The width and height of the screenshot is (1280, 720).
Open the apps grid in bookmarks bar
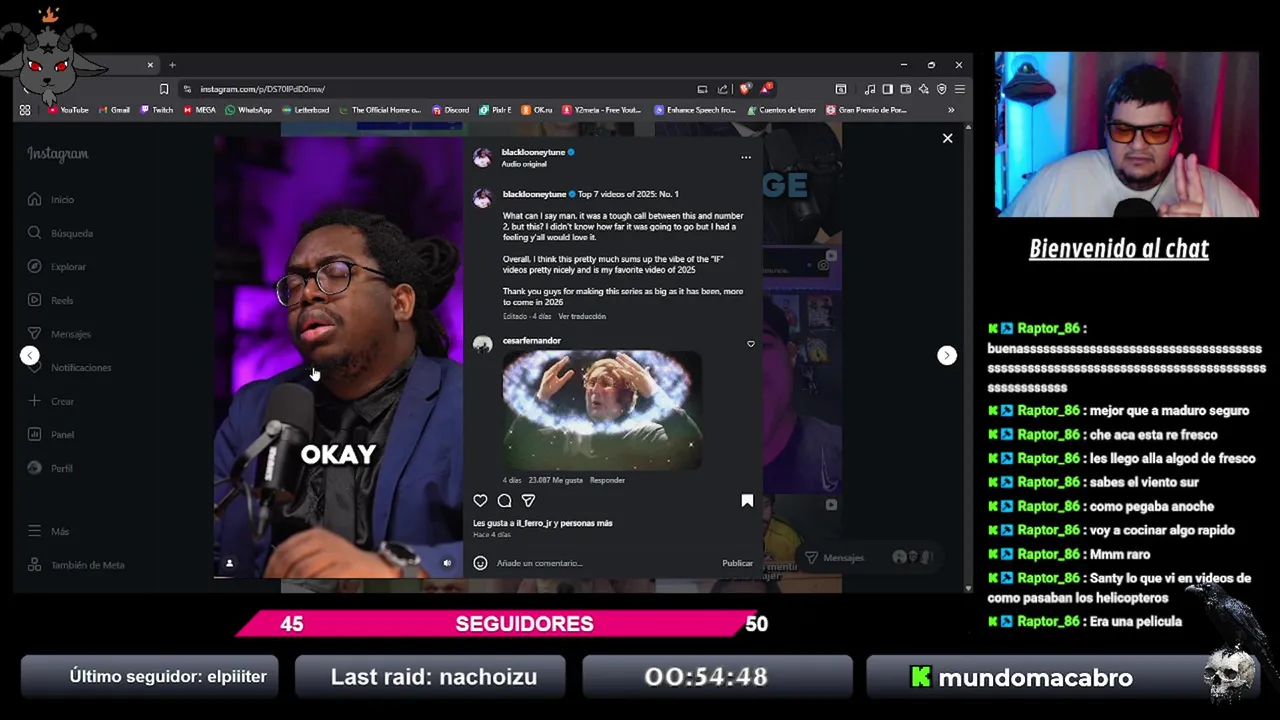25,110
